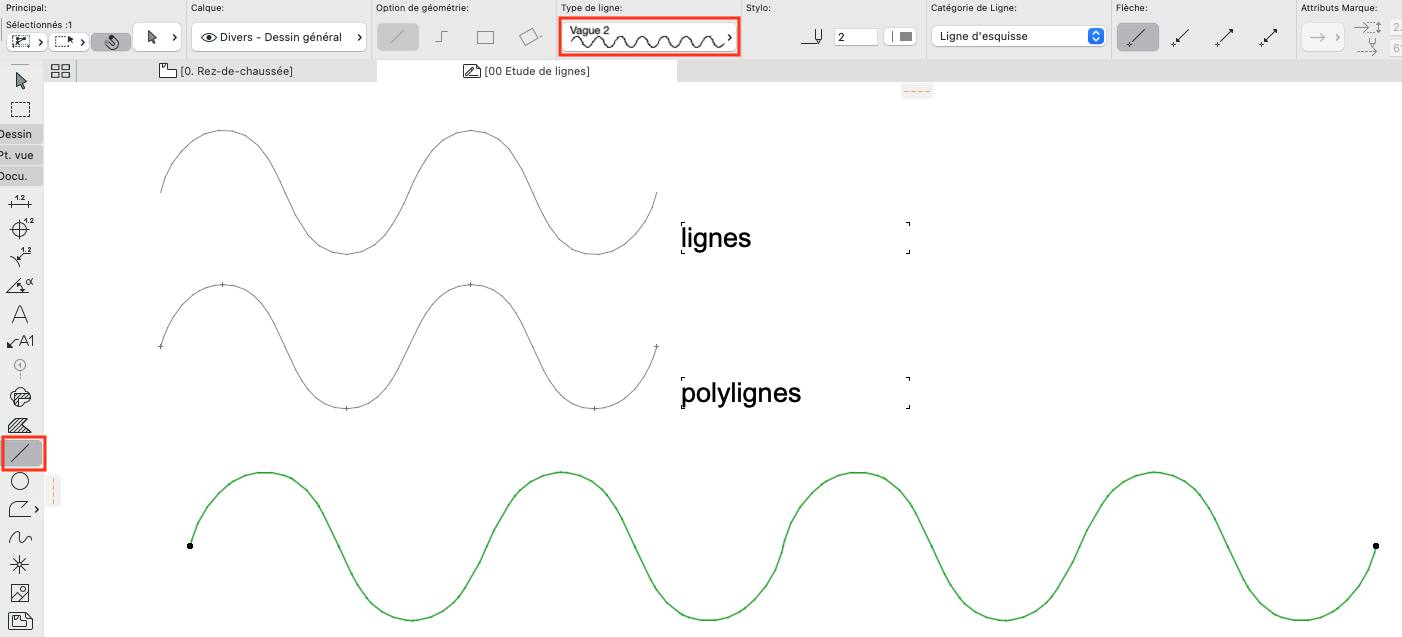Image resolution: width=1402 pixels, height=637 pixels.
Task: Toggle the magnet quick selection button
Action: click(x=111, y=42)
